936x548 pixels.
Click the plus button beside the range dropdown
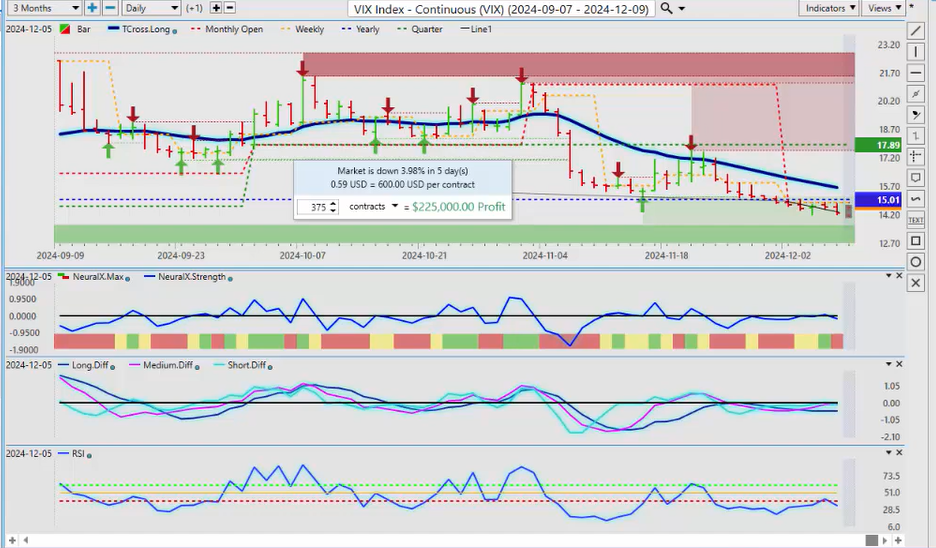click(x=92, y=8)
